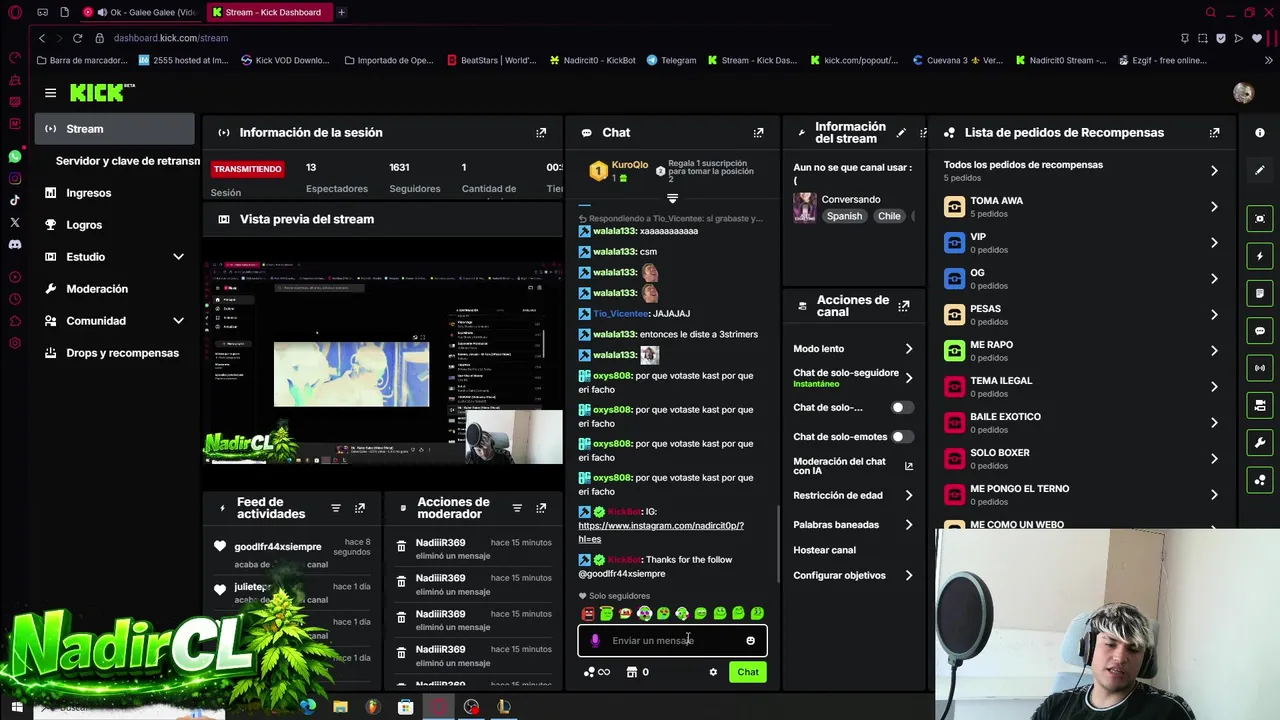Viewport: 1280px width, 720px height.
Task: Toggle the channel points widget in right sidebar
Action: point(1260,480)
